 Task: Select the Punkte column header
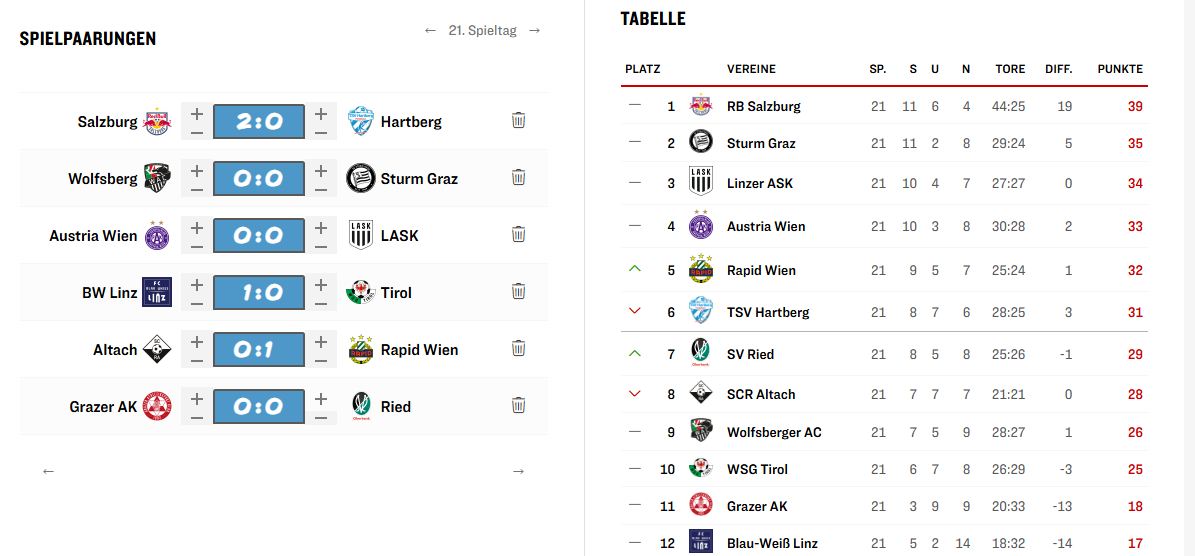point(1119,69)
